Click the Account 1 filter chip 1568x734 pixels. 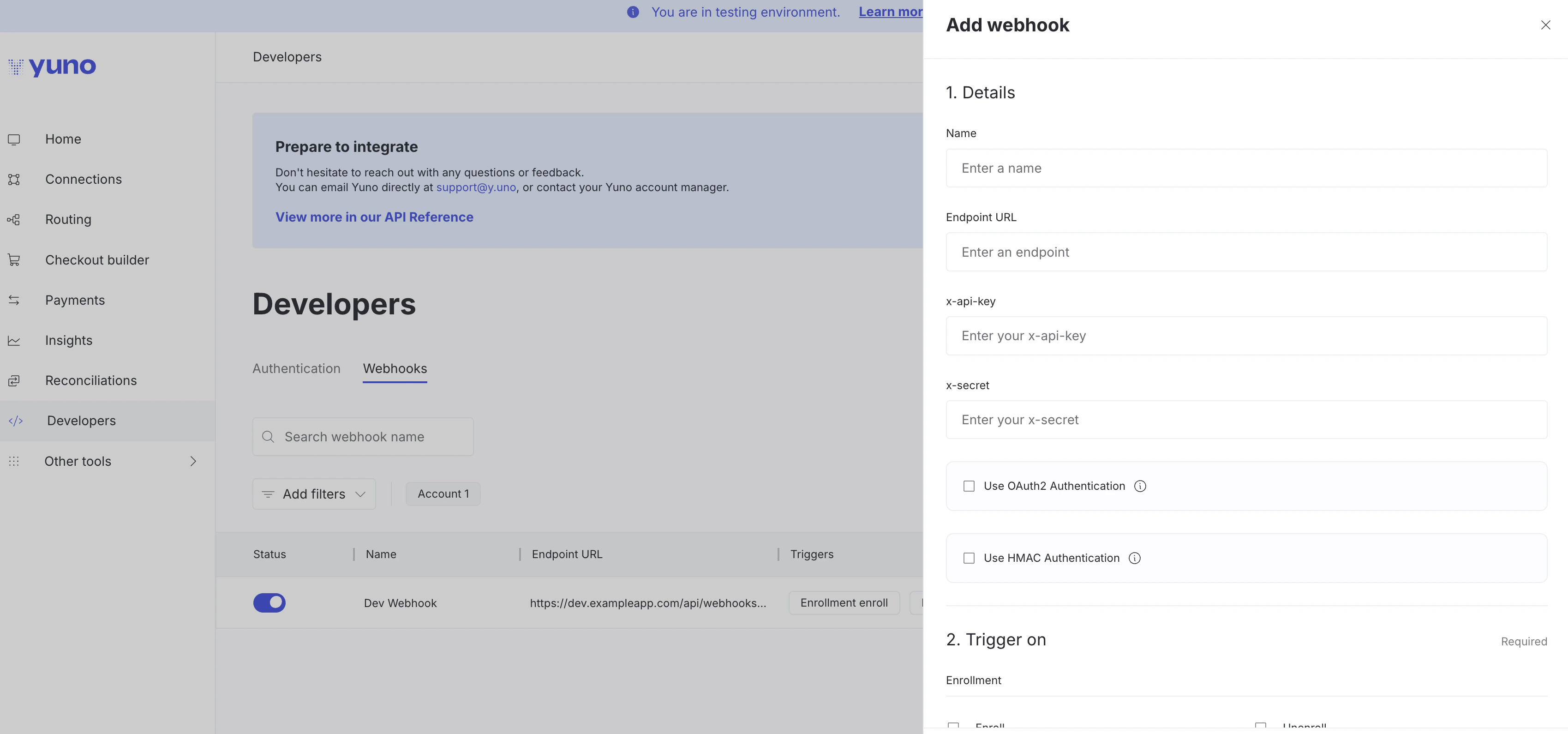tap(443, 494)
